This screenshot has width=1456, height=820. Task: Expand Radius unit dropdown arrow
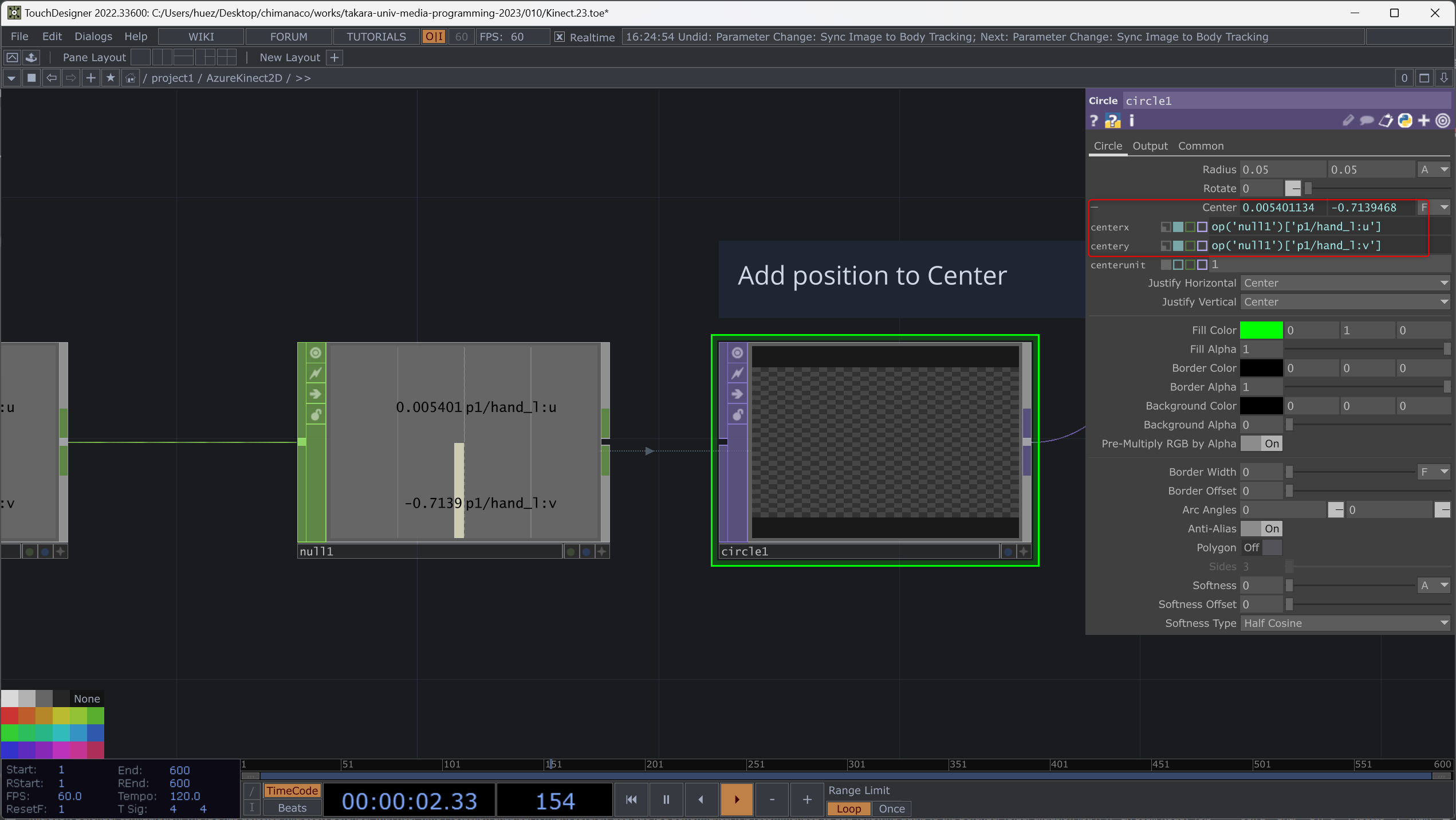point(1444,170)
